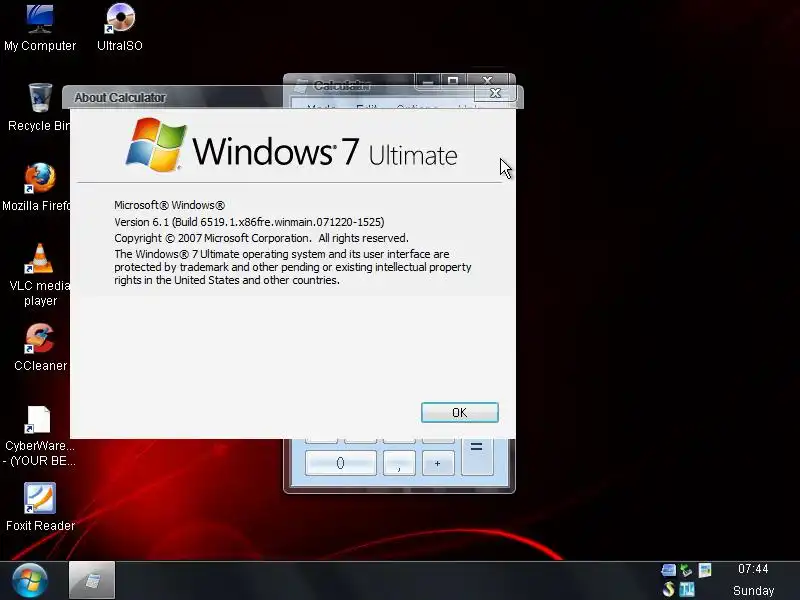Click the yellow S tray icon

pyautogui.click(x=668, y=589)
